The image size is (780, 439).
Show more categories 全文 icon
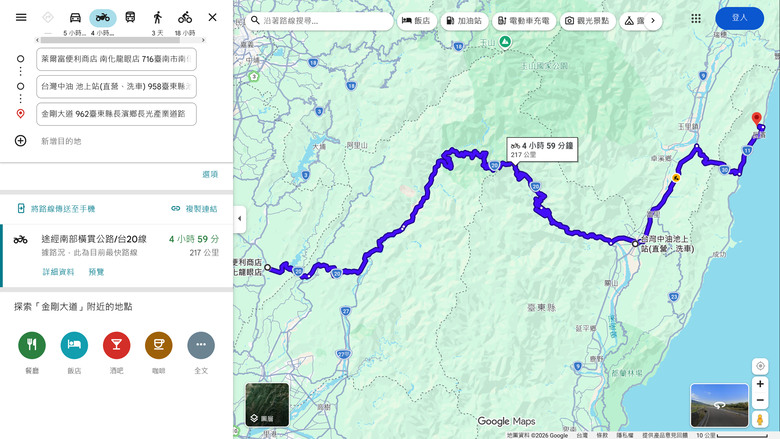click(201, 345)
